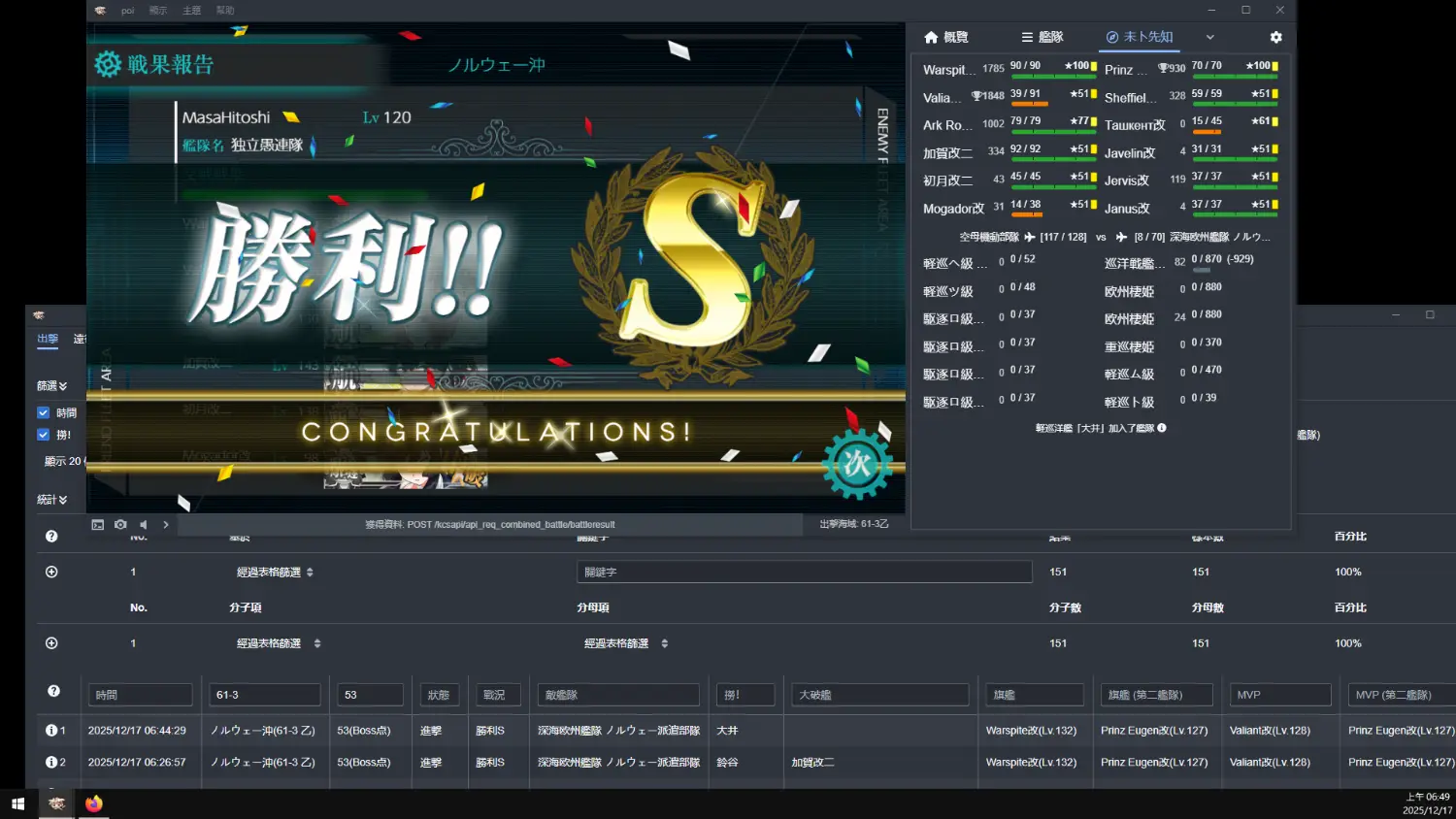Click the info icon on record row 1
The height and width of the screenshot is (819, 1456).
(x=51, y=731)
